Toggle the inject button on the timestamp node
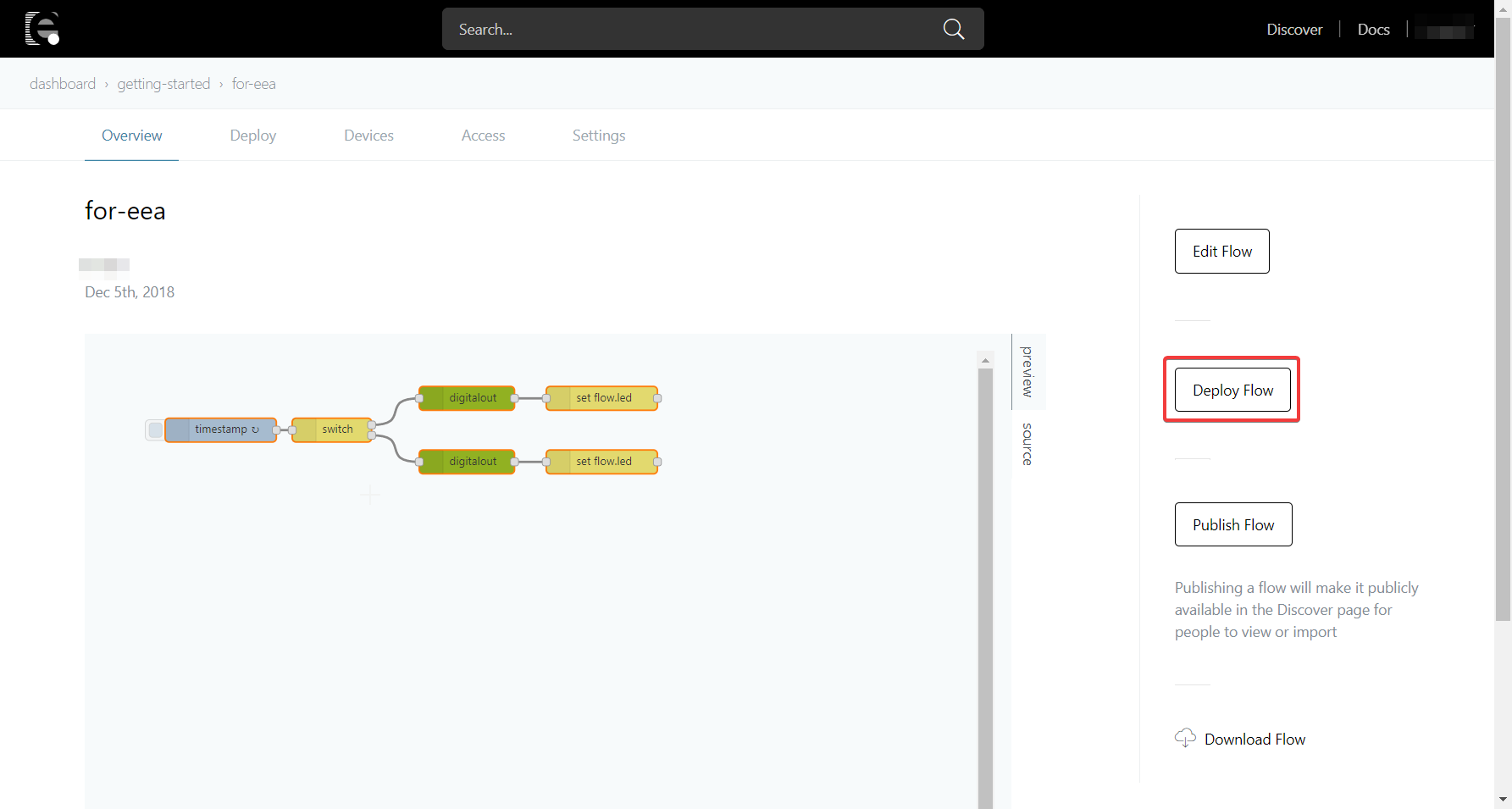The width and height of the screenshot is (1512, 809). 154,429
